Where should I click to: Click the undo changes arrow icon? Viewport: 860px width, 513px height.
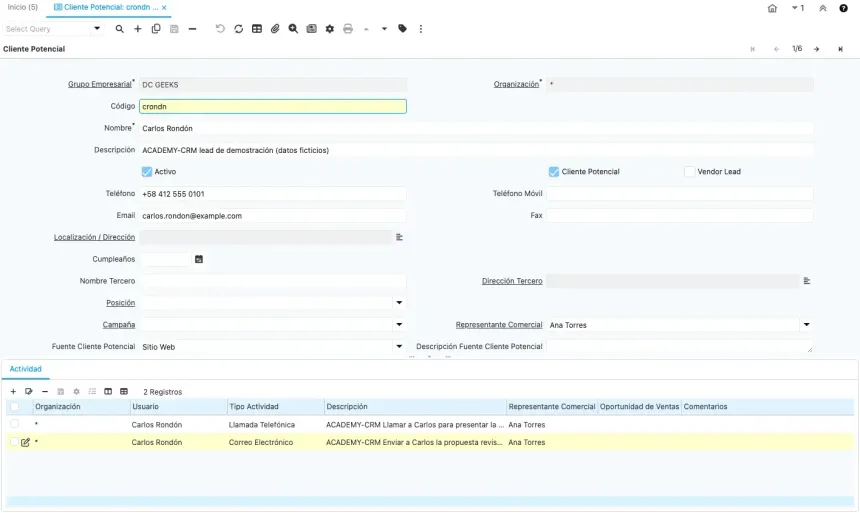(220, 29)
